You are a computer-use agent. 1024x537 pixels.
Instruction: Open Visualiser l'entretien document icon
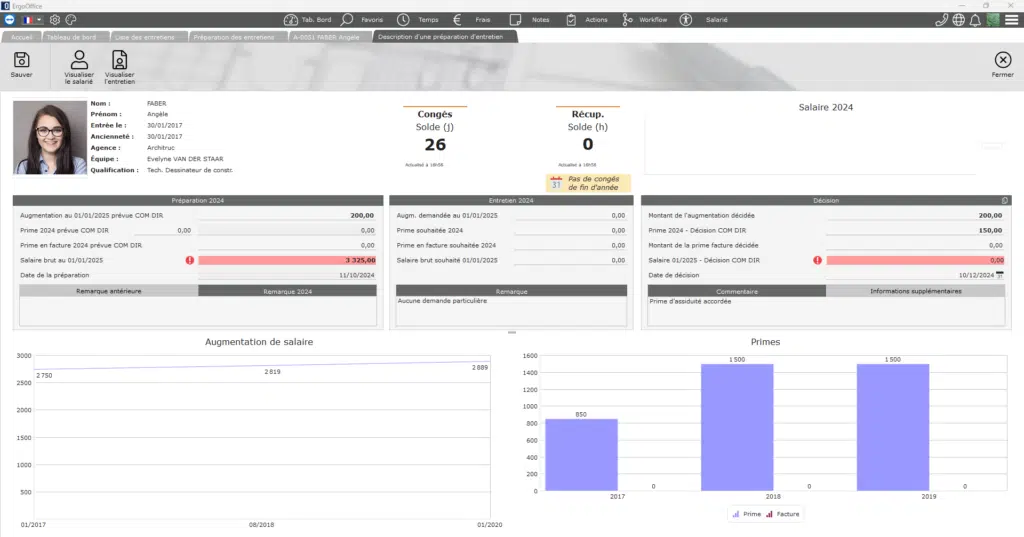pos(119,60)
